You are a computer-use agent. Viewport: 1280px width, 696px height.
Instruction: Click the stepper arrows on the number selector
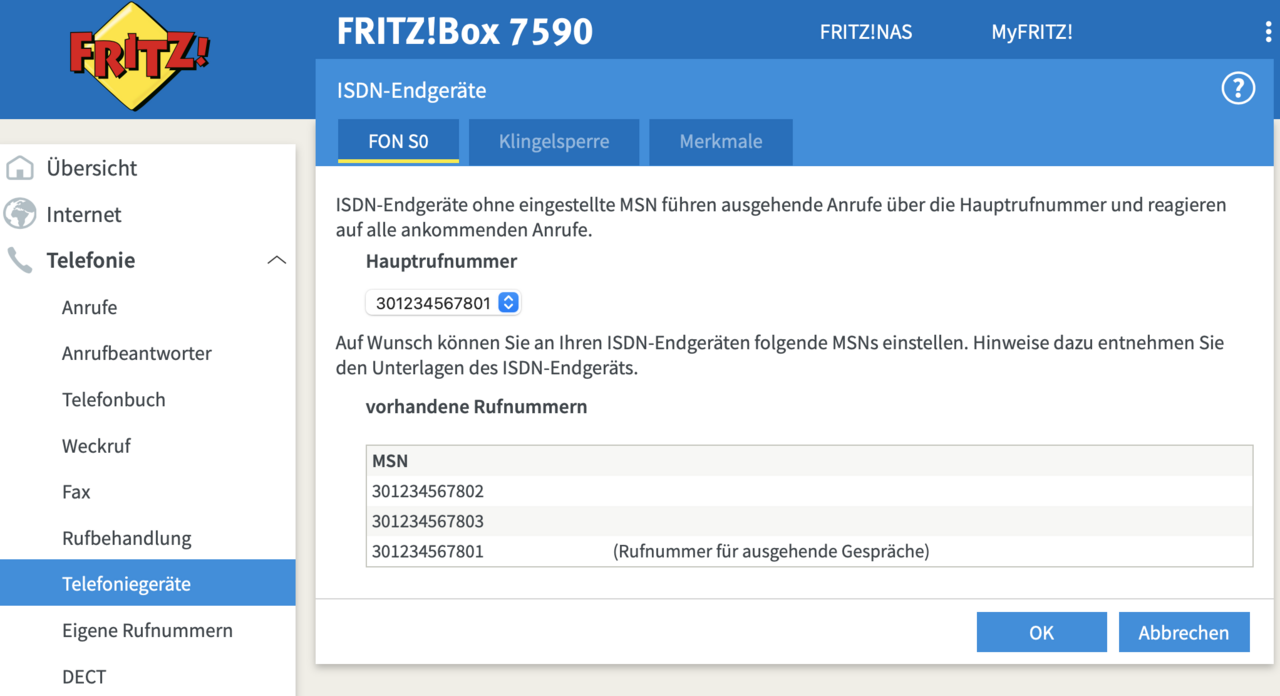pos(507,302)
